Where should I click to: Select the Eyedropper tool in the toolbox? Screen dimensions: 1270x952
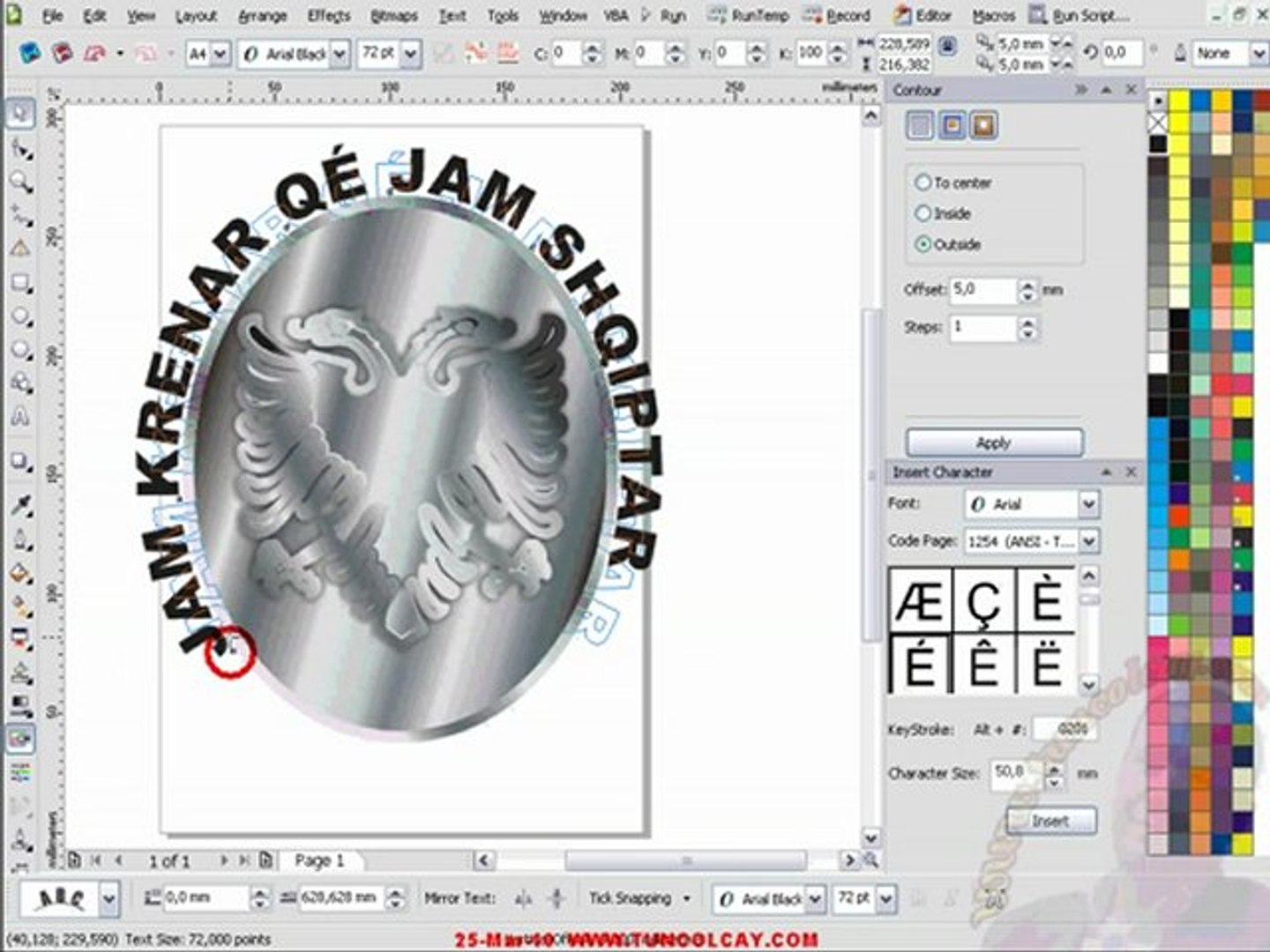[20, 505]
